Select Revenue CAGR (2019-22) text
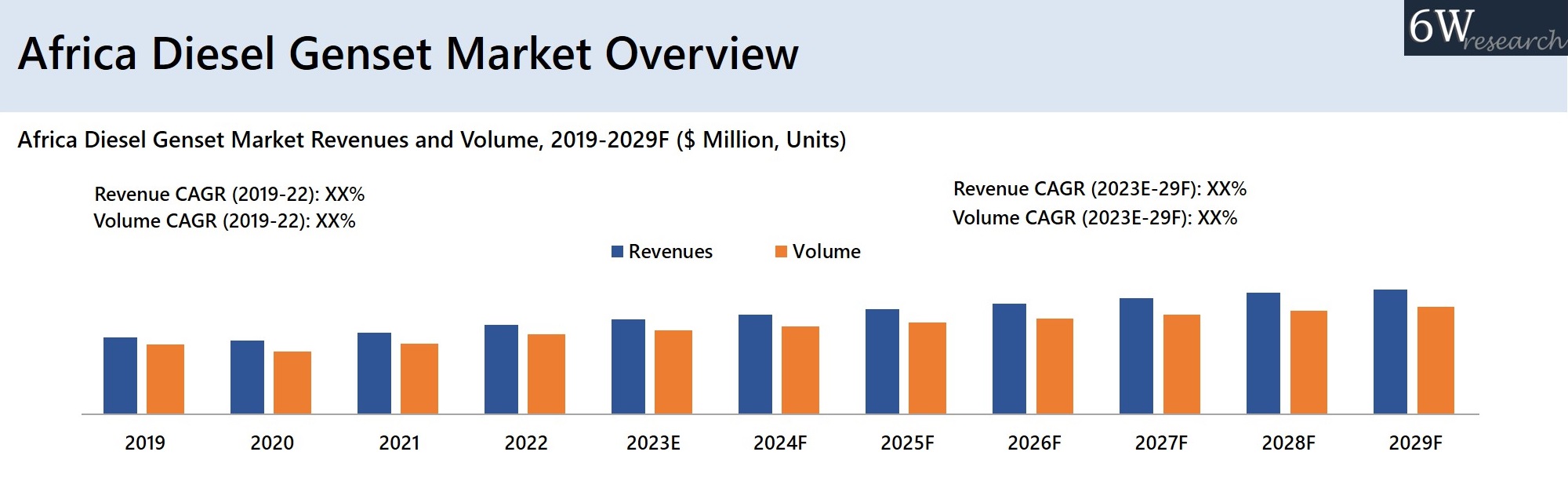 click(230, 194)
